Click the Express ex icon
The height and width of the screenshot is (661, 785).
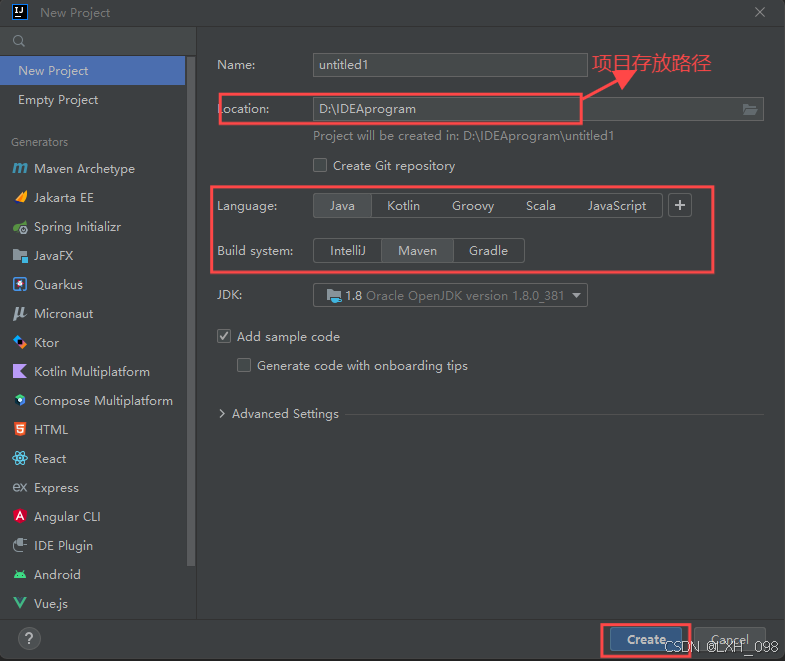click(20, 487)
